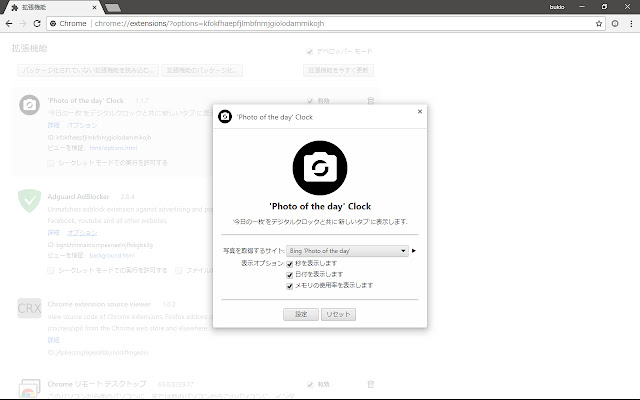
Task: Click the large camera logo in dialog
Action: 320,168
